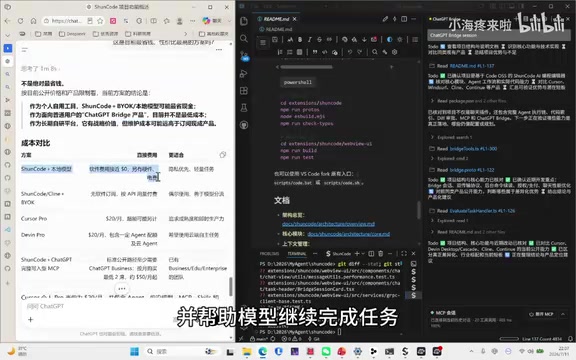This screenshot has width=576, height=360.
Task: Collapse the MCP session card with chevron
Action: (563, 314)
